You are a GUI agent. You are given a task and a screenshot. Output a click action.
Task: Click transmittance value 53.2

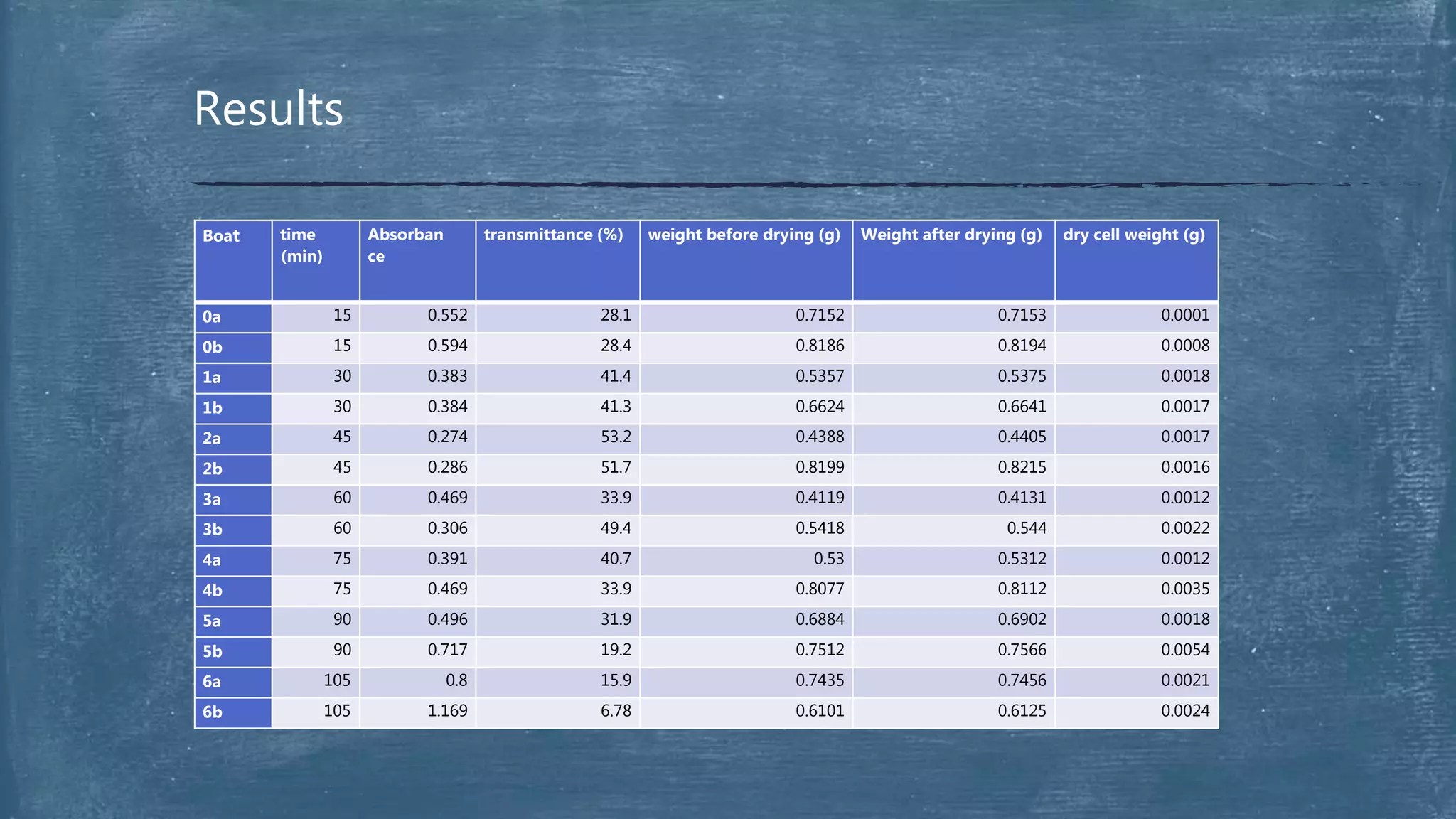pyautogui.click(x=616, y=437)
